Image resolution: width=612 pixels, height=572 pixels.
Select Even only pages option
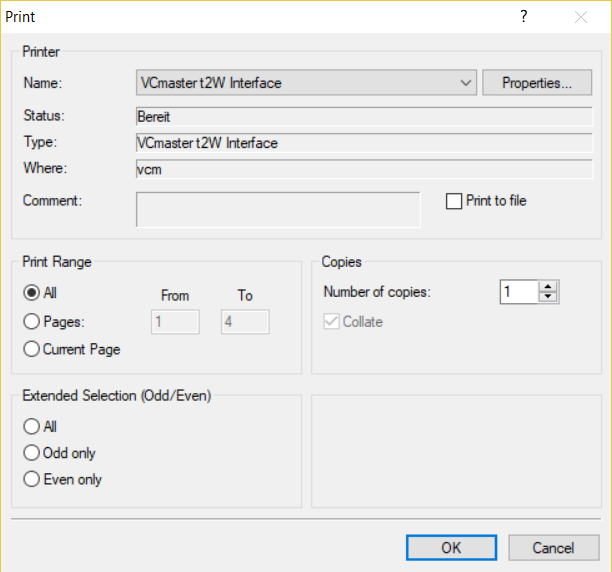pyautogui.click(x=32, y=479)
